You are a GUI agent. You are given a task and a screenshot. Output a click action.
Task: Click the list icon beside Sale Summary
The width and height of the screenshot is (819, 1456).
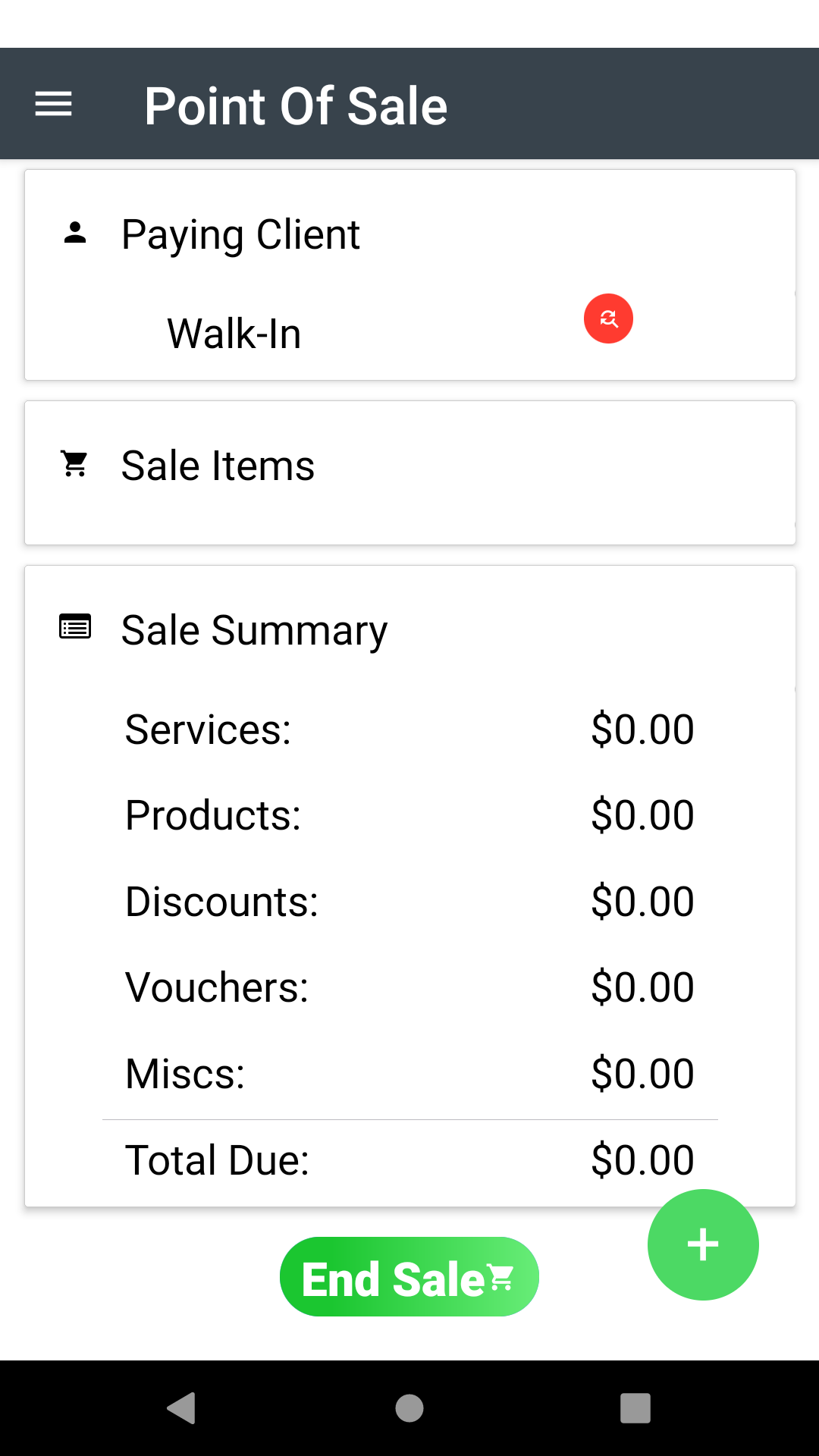75,627
